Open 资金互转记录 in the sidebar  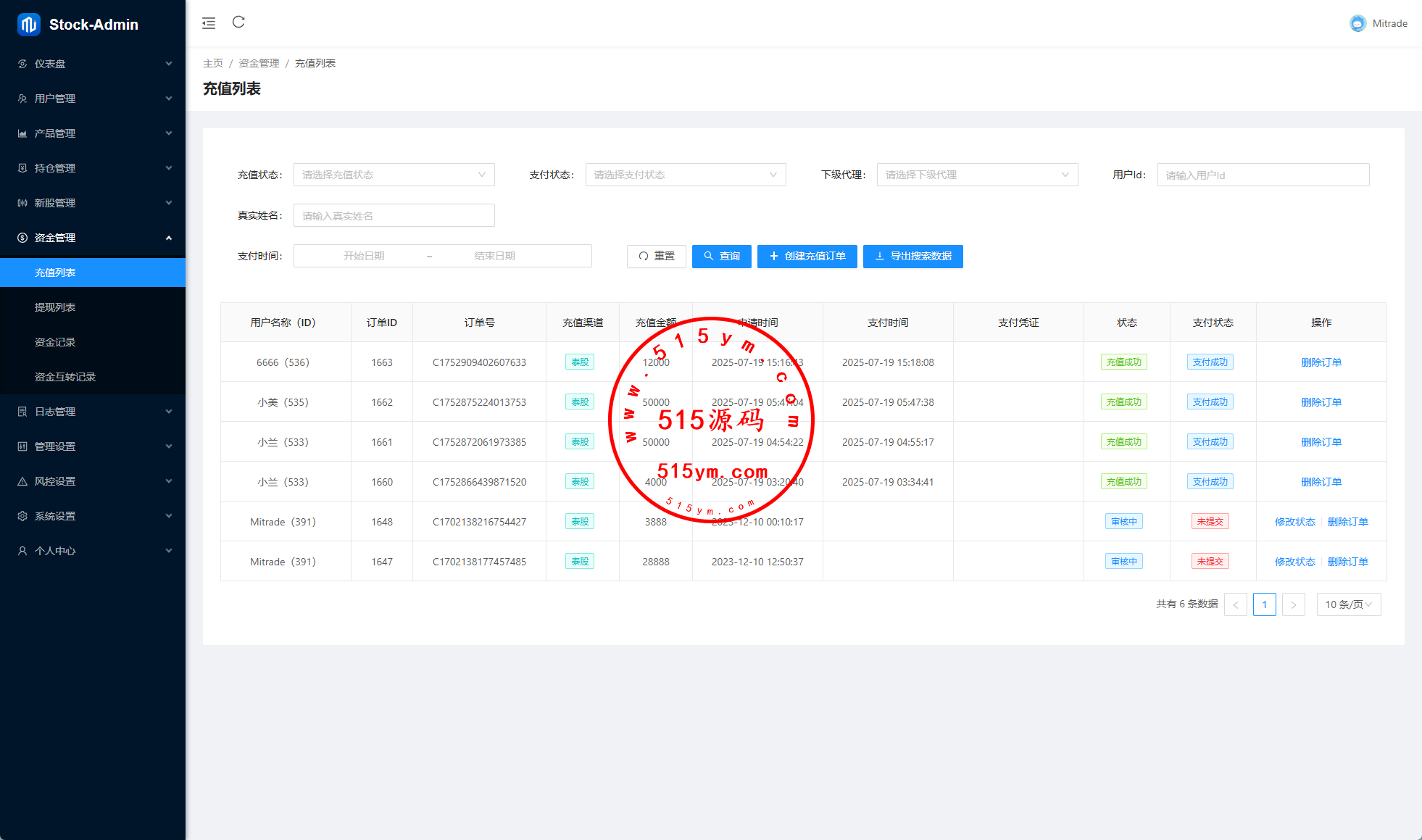click(65, 377)
